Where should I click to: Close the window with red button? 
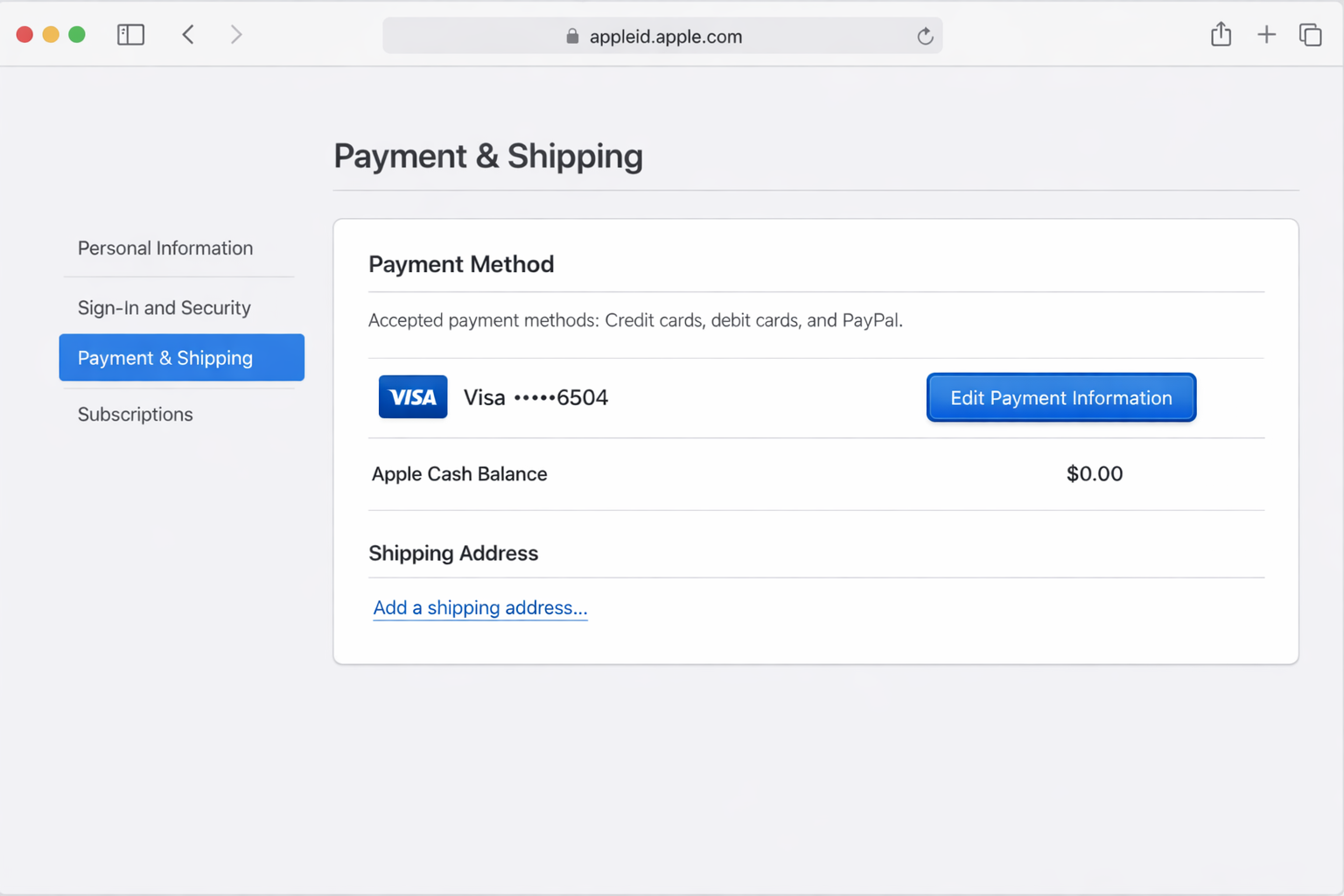click(24, 35)
